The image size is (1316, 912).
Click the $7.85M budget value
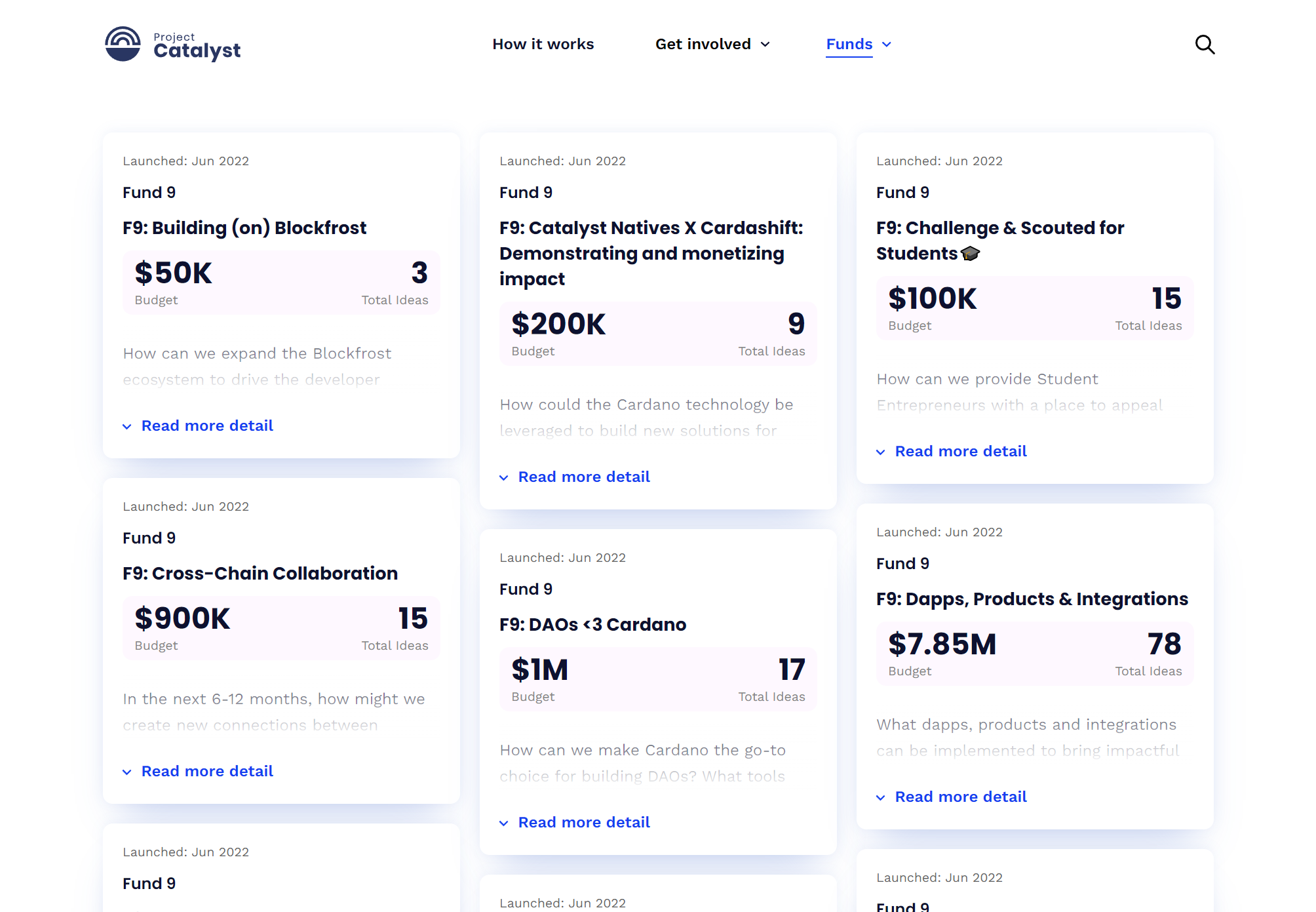pos(942,644)
